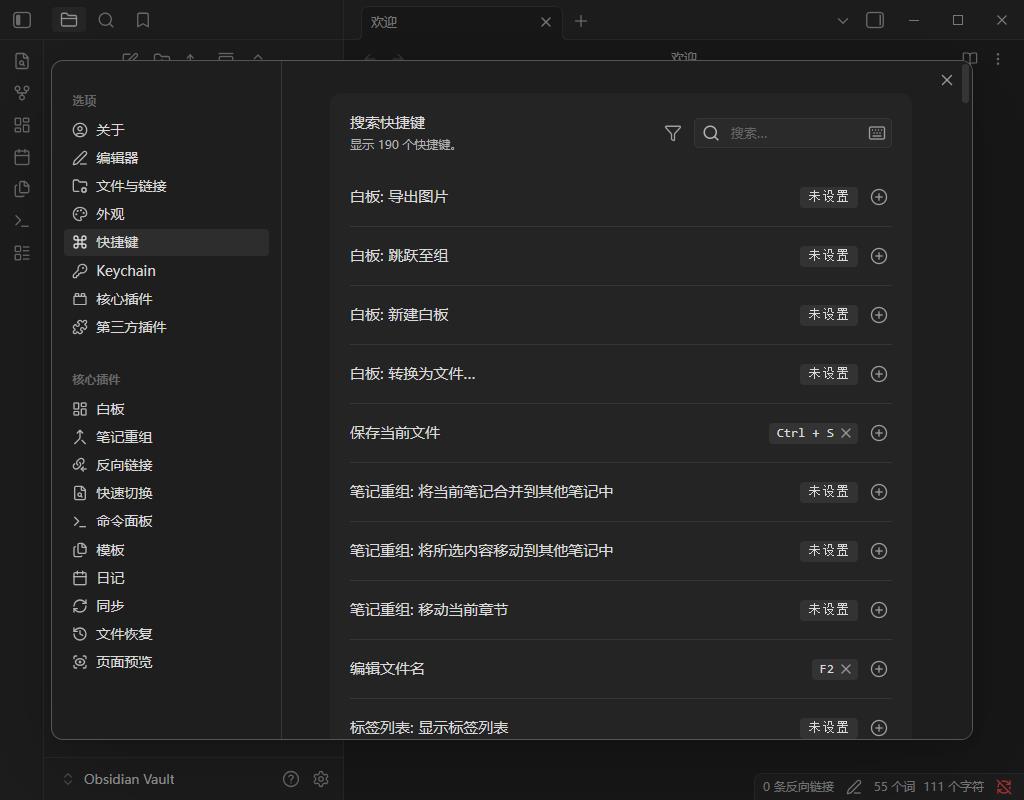Create a new canvas via the ribbon icon
This screenshot has height=800, width=1024.
point(22,124)
